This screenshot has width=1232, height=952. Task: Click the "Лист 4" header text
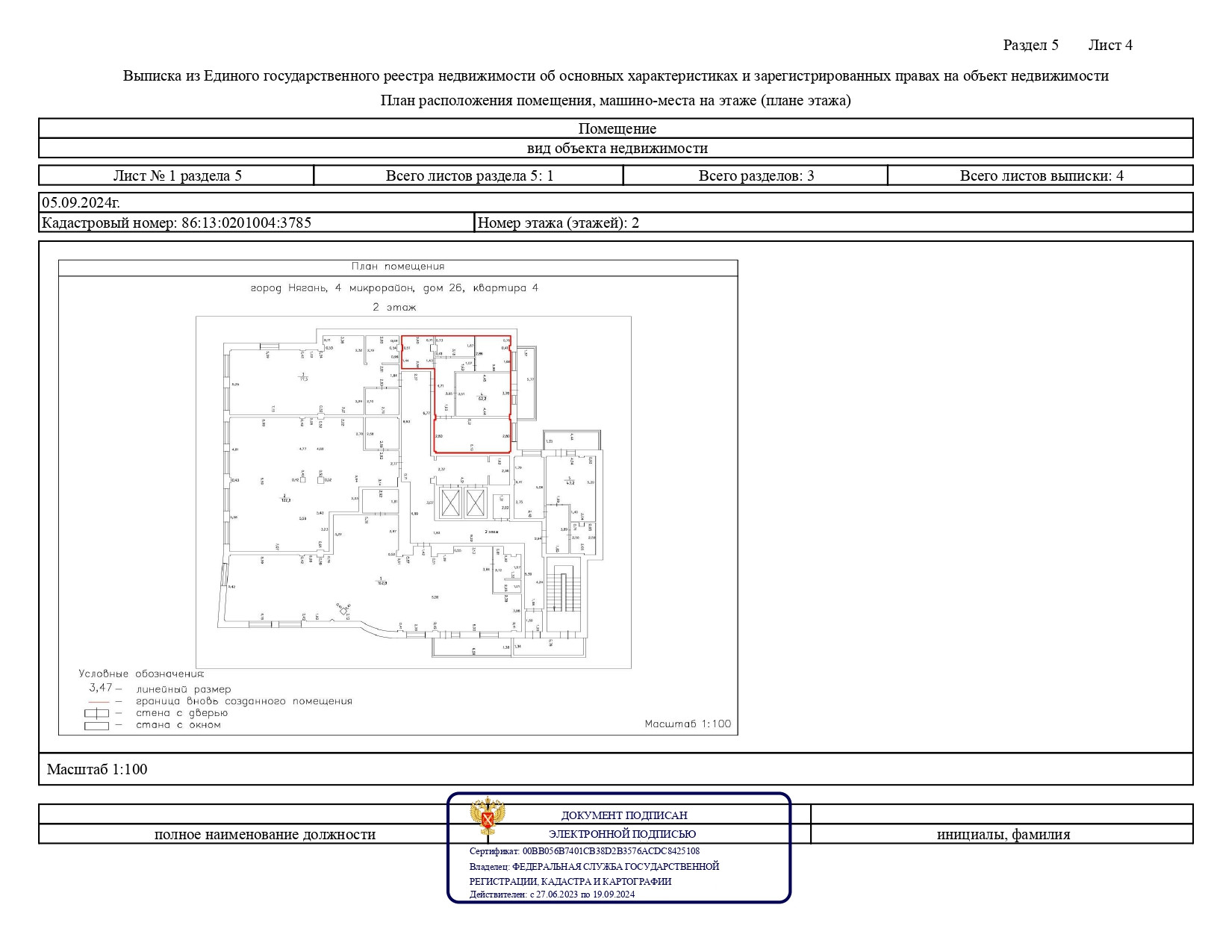(1110, 45)
